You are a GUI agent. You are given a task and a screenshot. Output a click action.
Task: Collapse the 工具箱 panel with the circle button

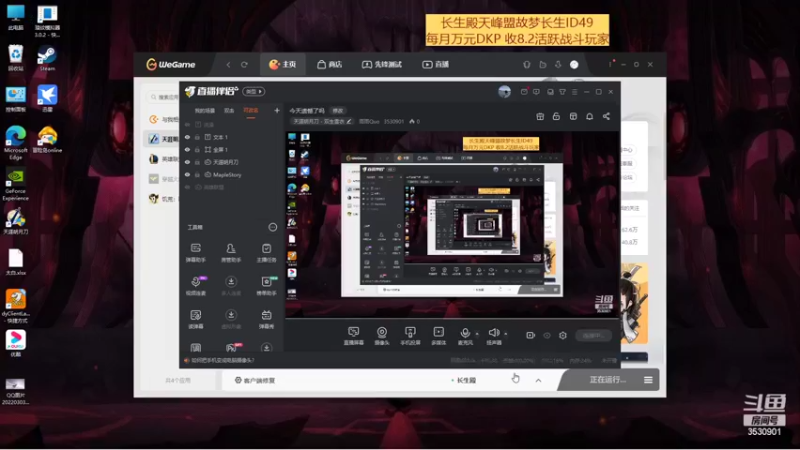pyautogui.click(x=272, y=227)
